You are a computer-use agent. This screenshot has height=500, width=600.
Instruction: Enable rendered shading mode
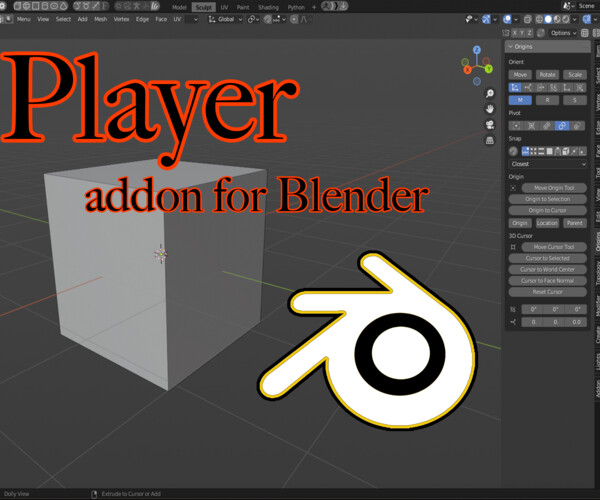pyautogui.click(x=566, y=19)
